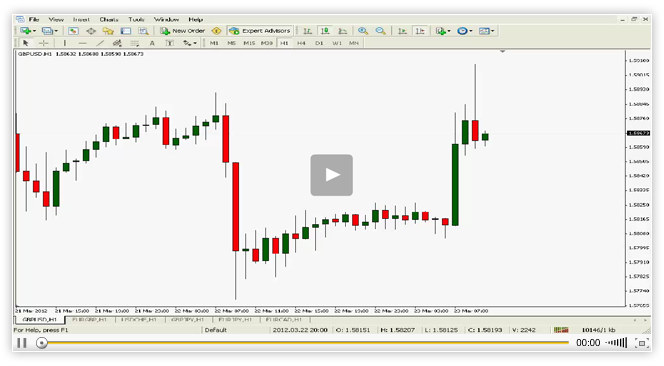Open the Charts menu
Viewport: 664px width, 366px height.
109,19
